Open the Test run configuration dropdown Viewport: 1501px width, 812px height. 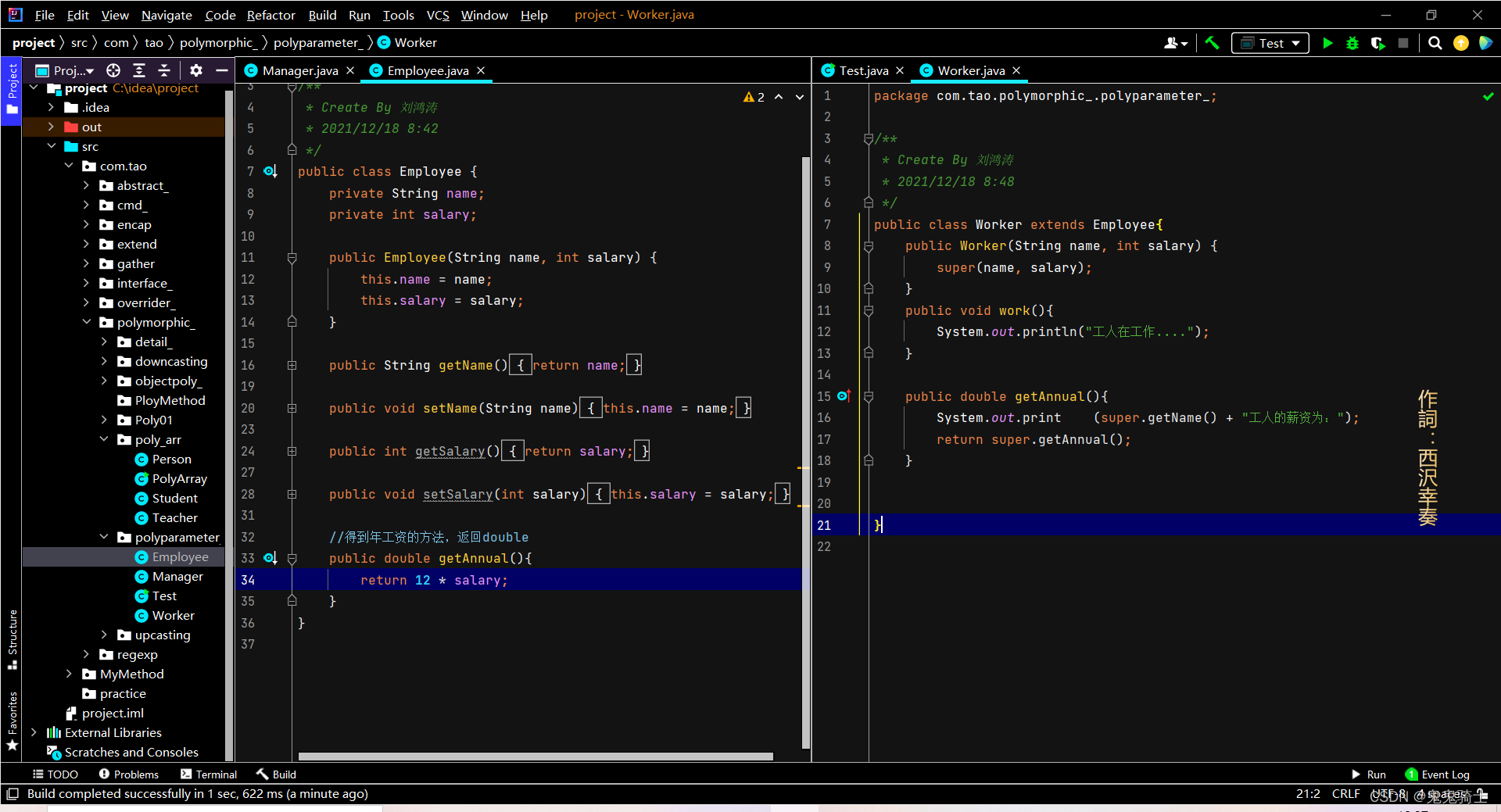pos(1270,43)
